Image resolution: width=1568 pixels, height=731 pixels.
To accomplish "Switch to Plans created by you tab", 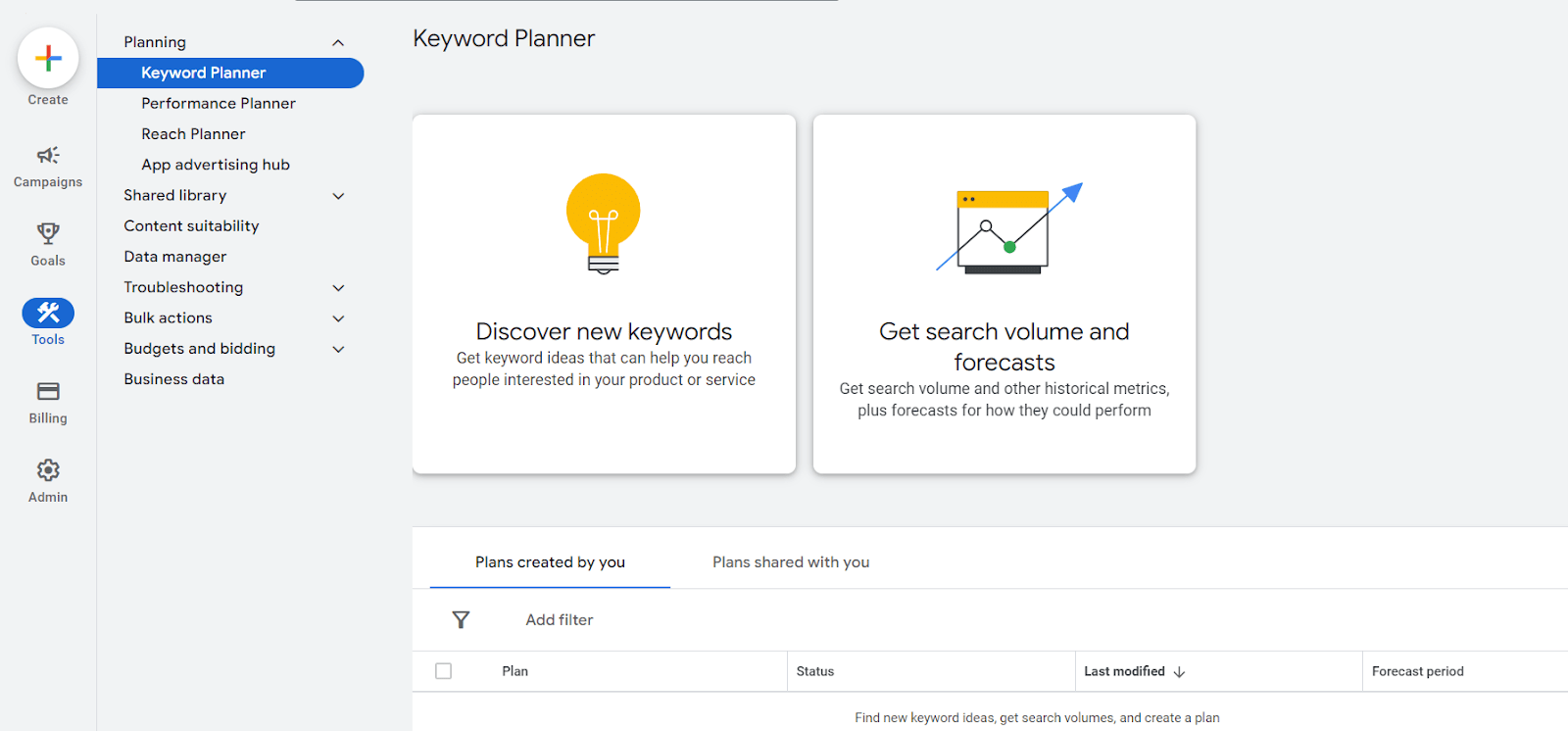I will (x=550, y=562).
